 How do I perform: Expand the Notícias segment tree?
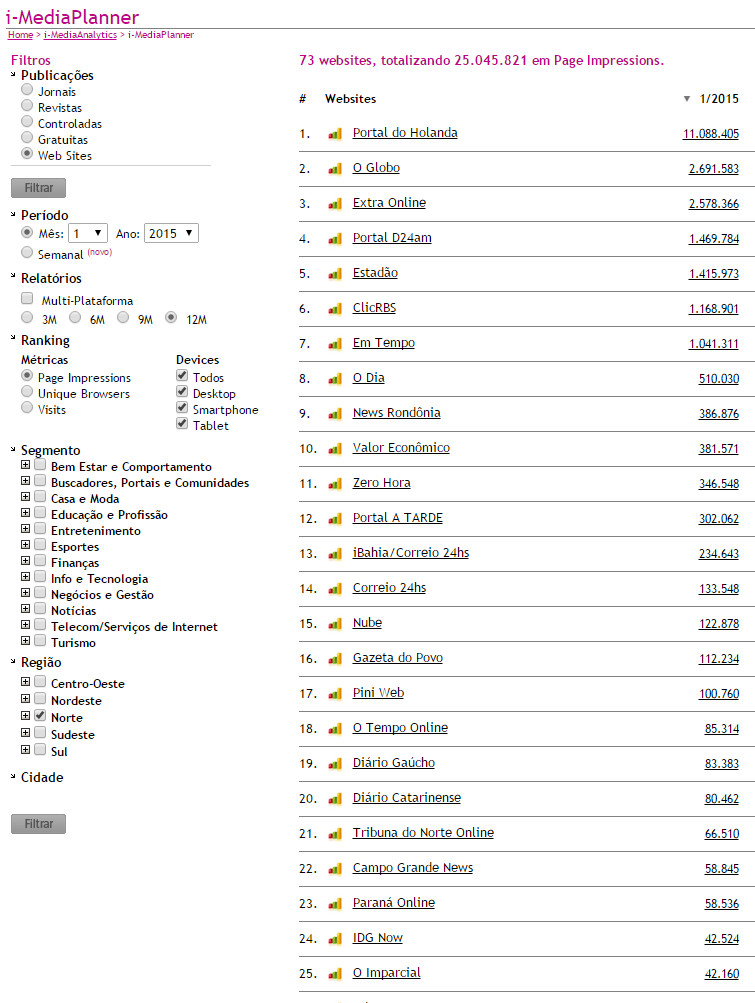coord(25,610)
